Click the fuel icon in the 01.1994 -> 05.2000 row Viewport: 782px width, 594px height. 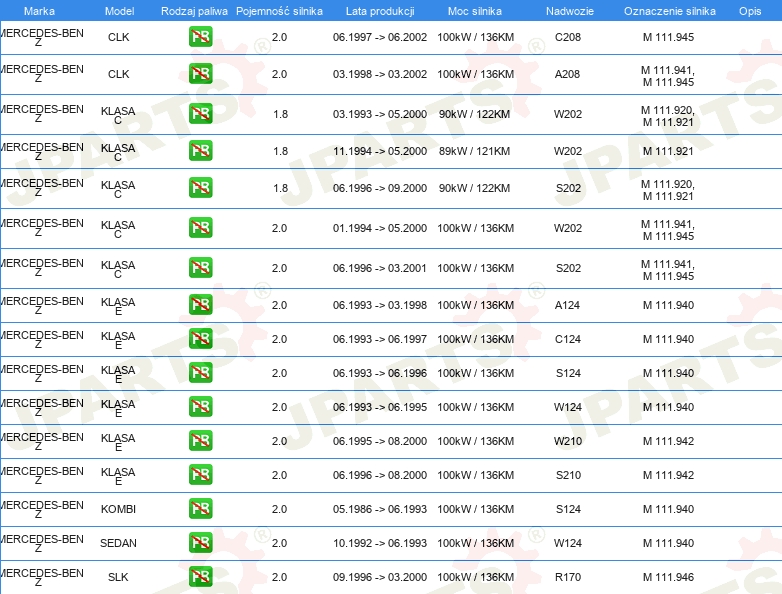pyautogui.click(x=200, y=227)
